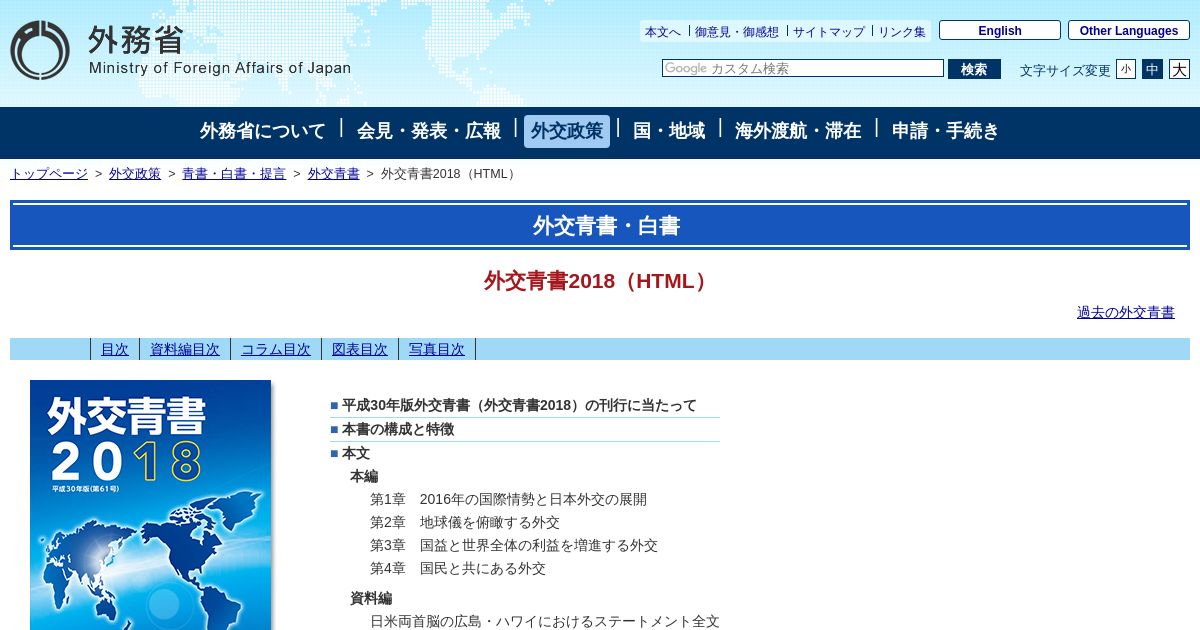Image resolution: width=1200 pixels, height=630 pixels.
Task: Click the 資料編 subheading
Action: (x=371, y=598)
